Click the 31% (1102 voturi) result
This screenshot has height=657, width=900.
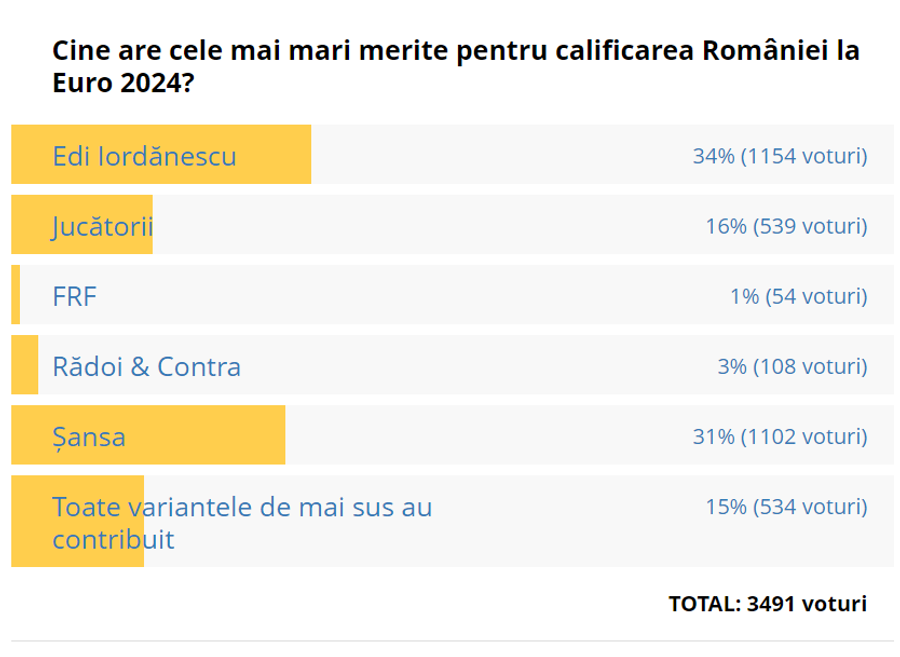(x=780, y=437)
